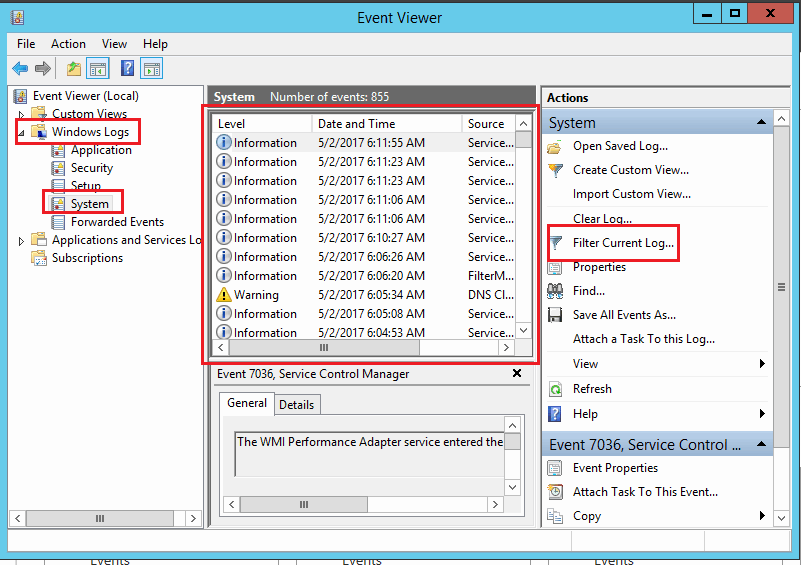Open the Help menu in menu bar

point(155,44)
